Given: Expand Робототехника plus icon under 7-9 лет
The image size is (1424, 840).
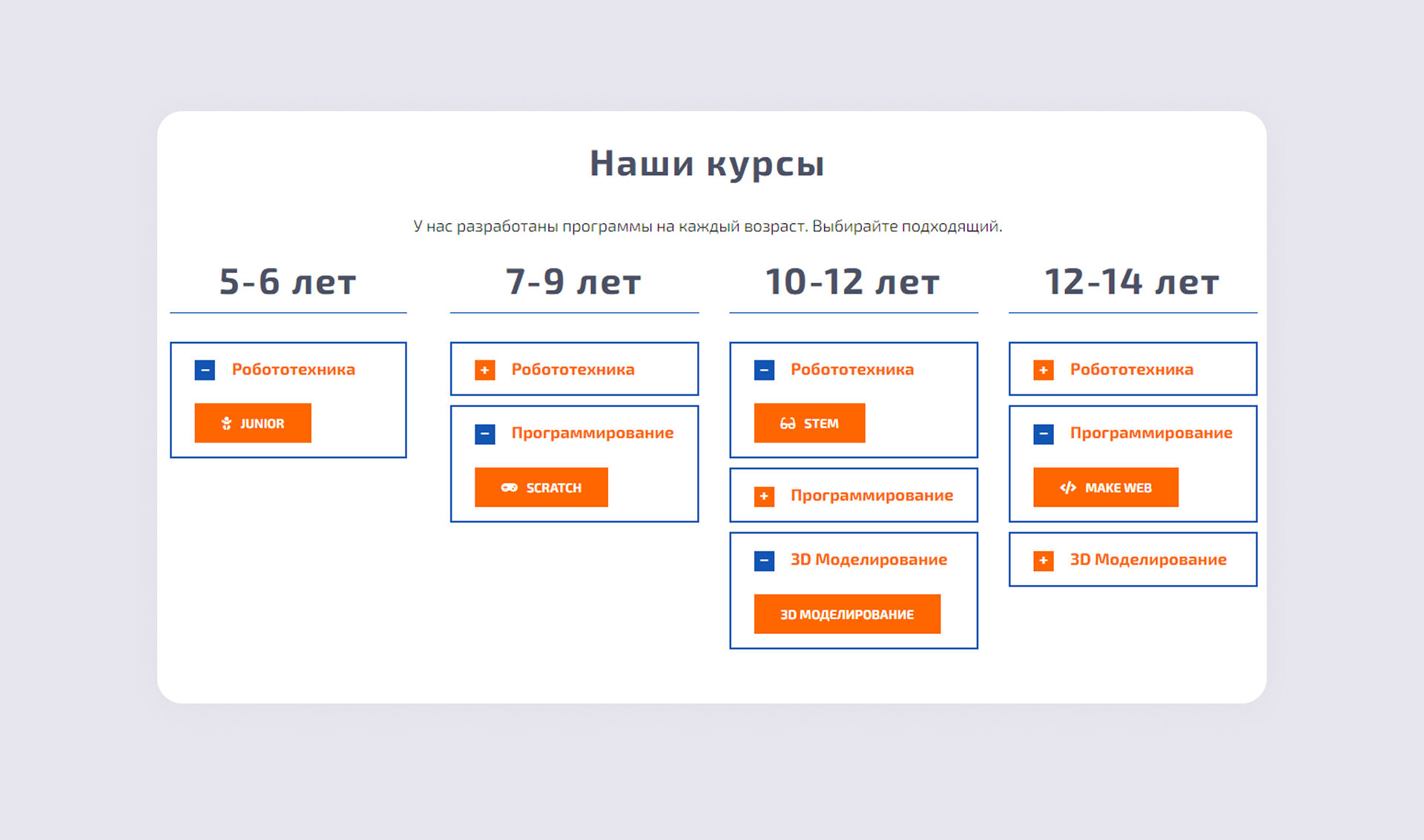Looking at the screenshot, I should click(x=484, y=370).
